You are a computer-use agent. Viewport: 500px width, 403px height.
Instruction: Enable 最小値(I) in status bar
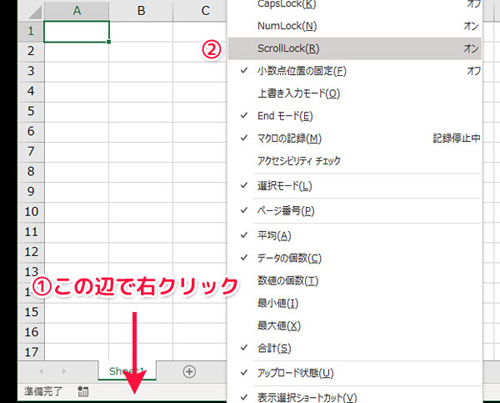click(x=354, y=303)
